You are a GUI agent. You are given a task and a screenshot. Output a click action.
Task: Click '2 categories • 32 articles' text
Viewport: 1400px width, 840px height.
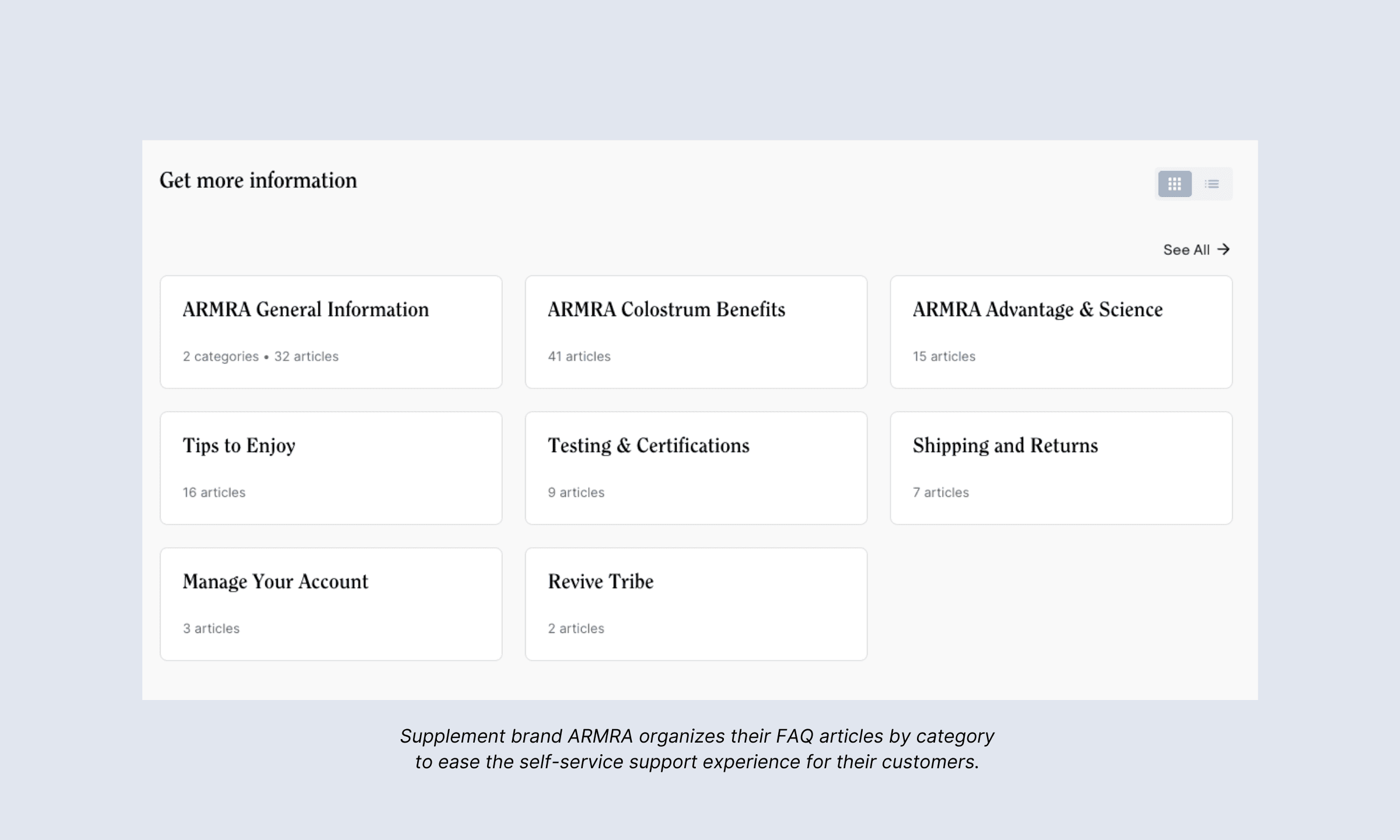[x=260, y=356]
